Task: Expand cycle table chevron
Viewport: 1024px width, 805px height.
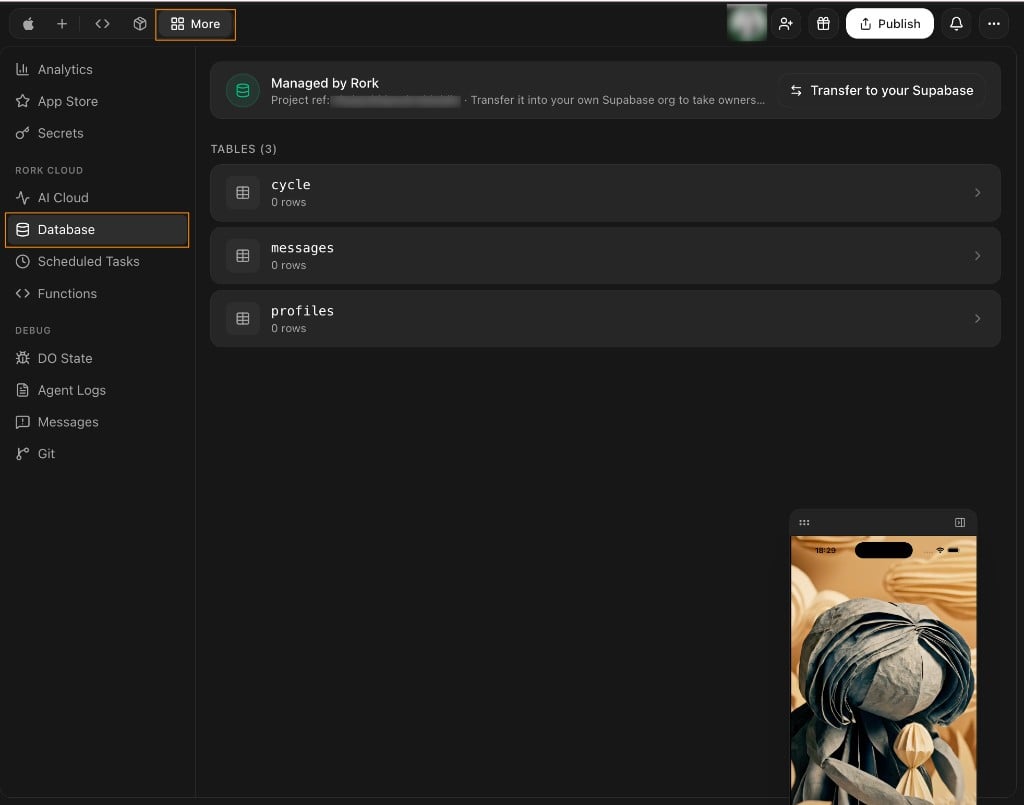Action: pos(977,193)
